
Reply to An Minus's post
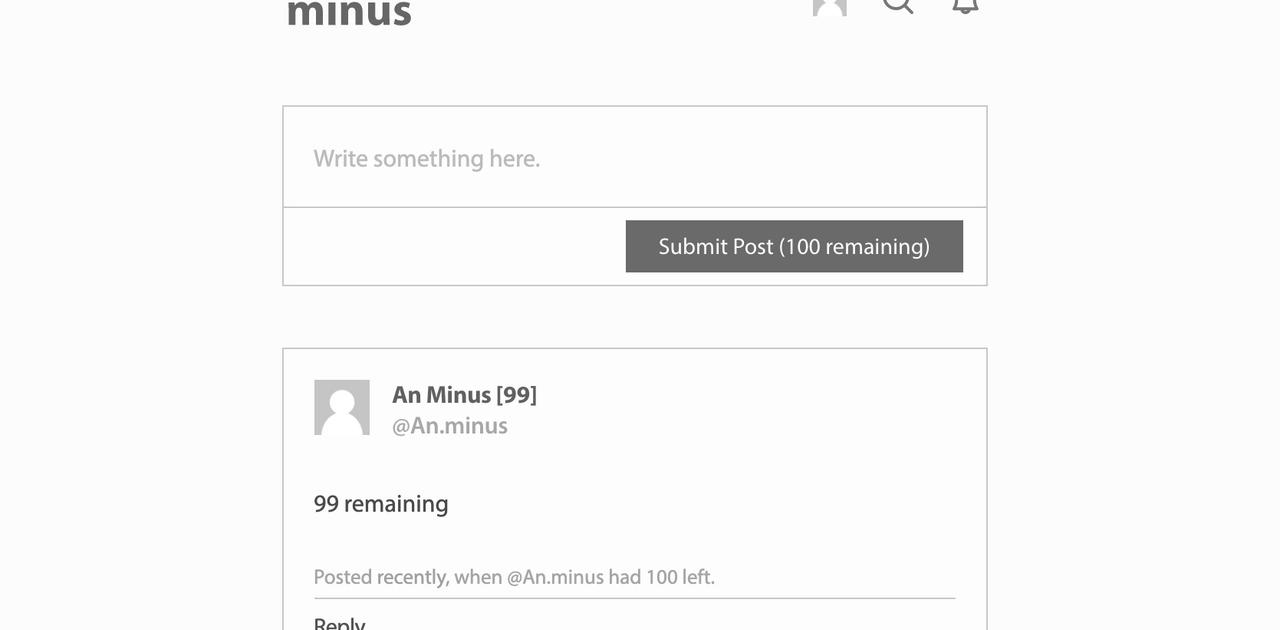[x=339, y=624]
